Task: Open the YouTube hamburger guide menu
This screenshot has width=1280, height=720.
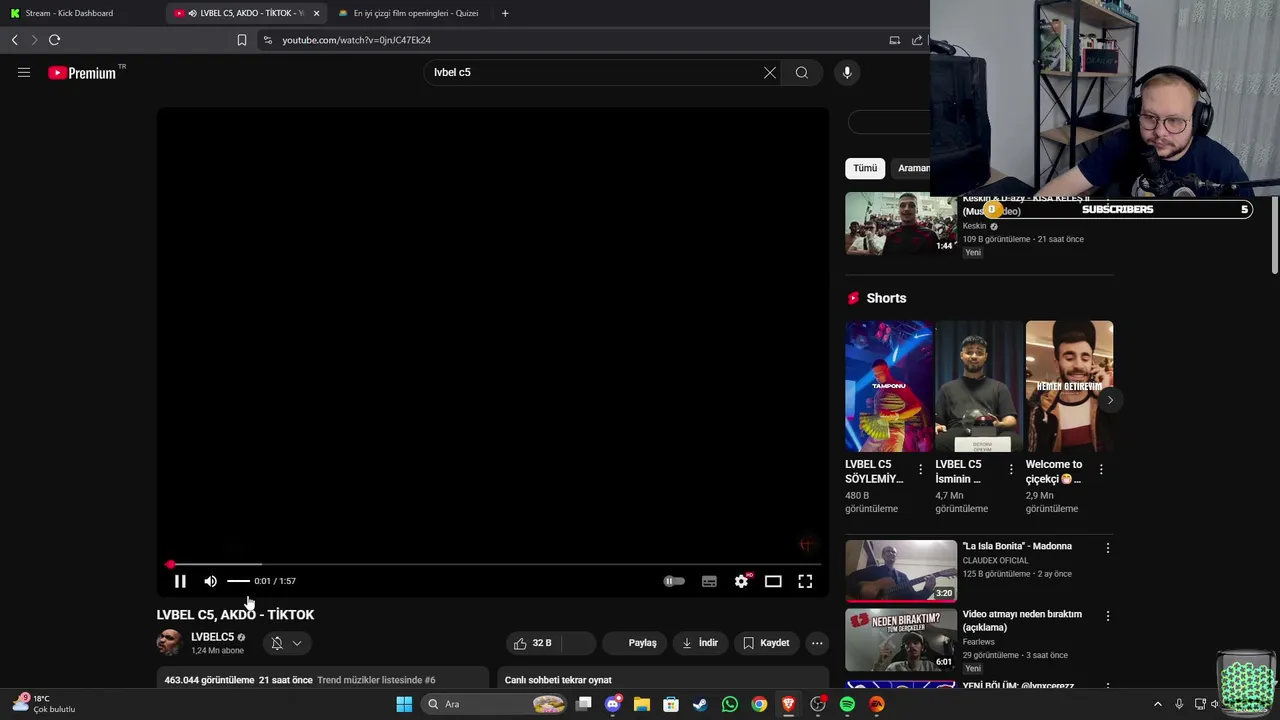Action: point(24,72)
